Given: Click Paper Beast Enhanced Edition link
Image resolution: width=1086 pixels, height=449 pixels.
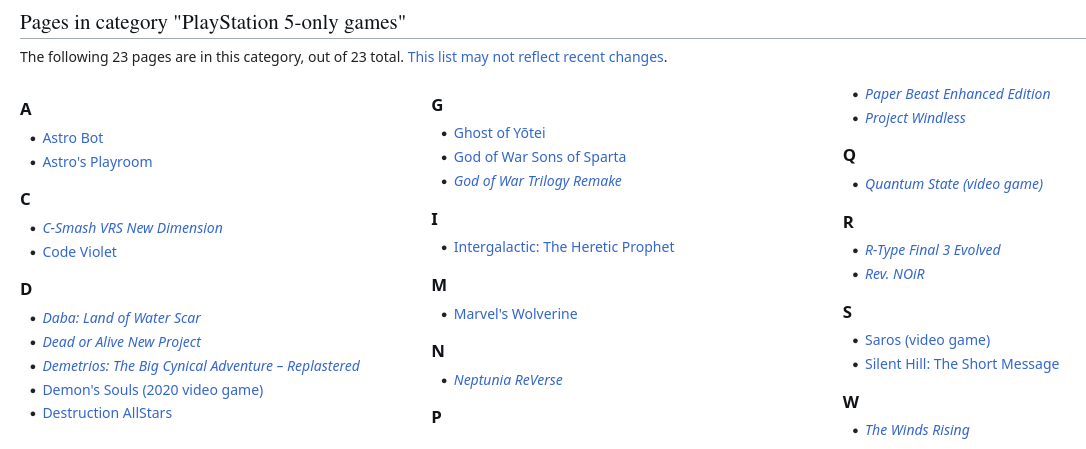Looking at the screenshot, I should tap(957, 94).
